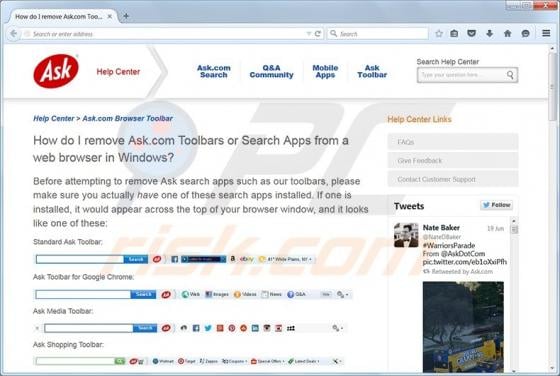
Task: Click Images icon in Chrome toolbar image
Action: 209,294
